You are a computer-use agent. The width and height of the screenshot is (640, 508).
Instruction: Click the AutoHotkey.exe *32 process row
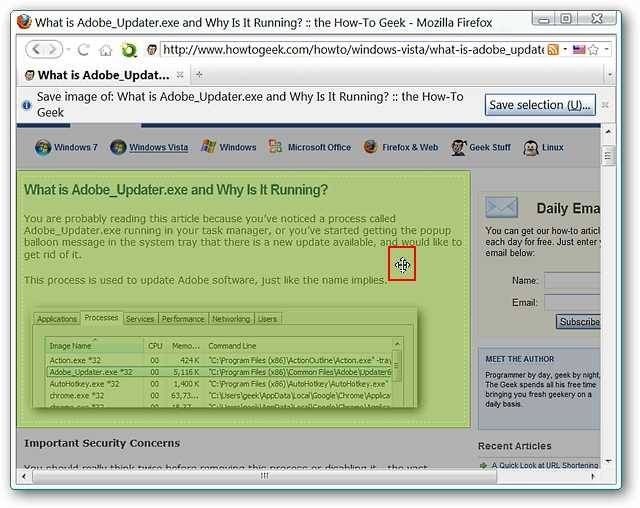pos(220,384)
